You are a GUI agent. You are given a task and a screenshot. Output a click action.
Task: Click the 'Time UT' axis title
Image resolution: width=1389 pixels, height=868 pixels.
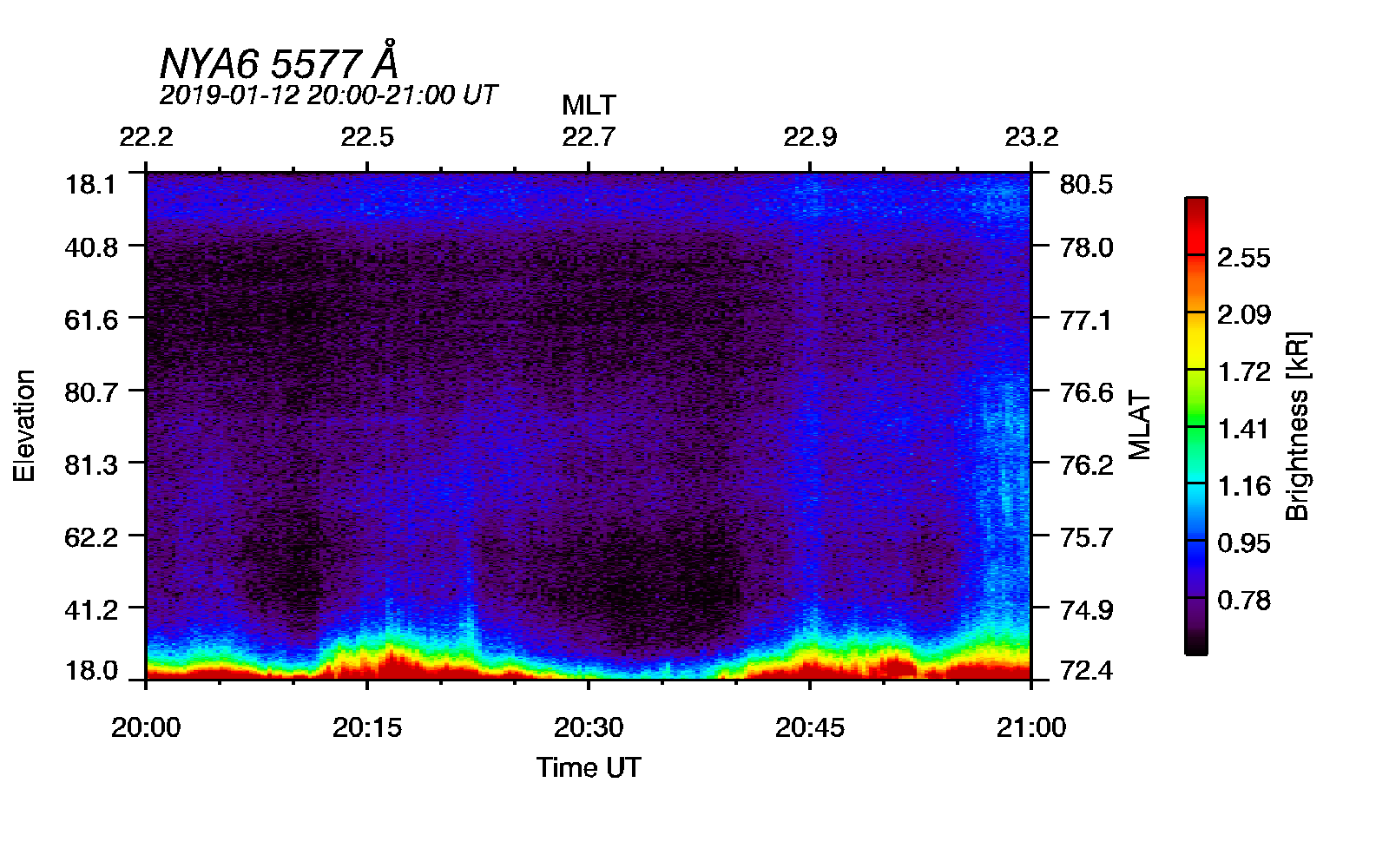[589, 767]
